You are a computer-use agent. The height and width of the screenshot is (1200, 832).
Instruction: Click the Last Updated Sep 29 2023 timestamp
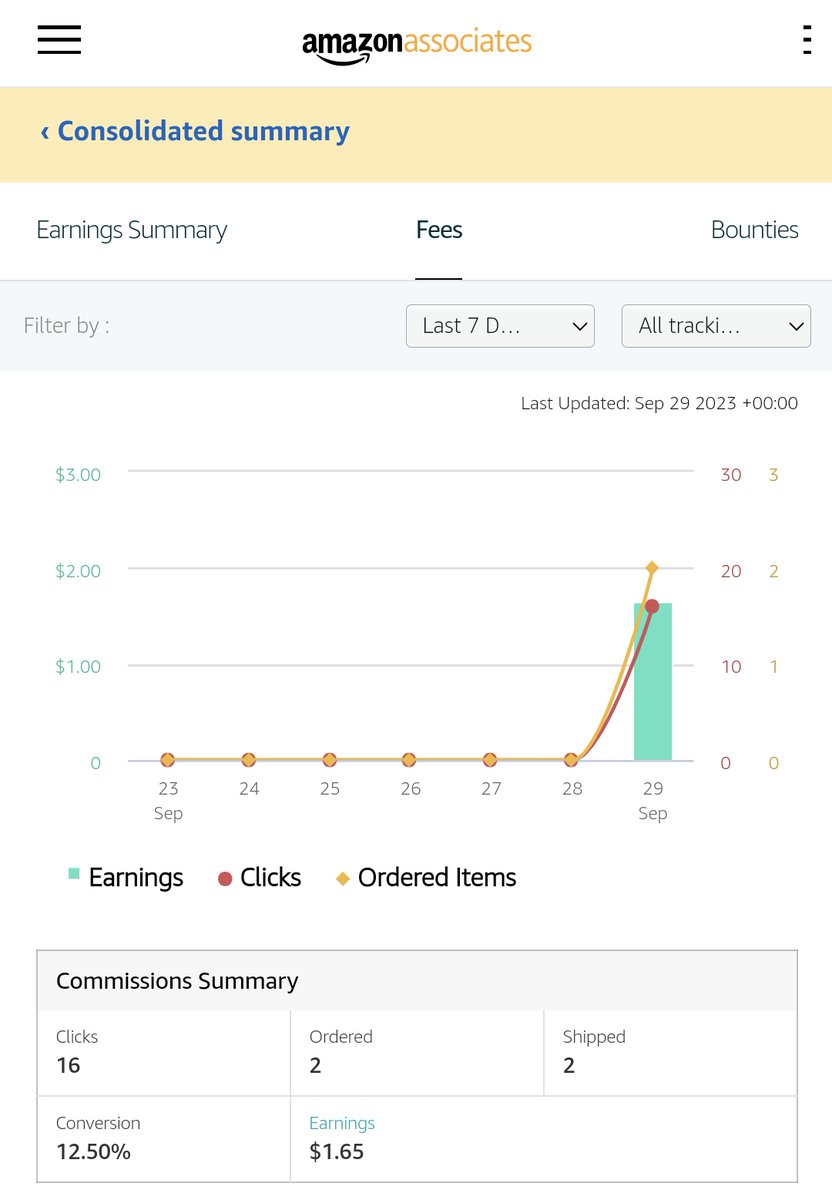pos(660,404)
